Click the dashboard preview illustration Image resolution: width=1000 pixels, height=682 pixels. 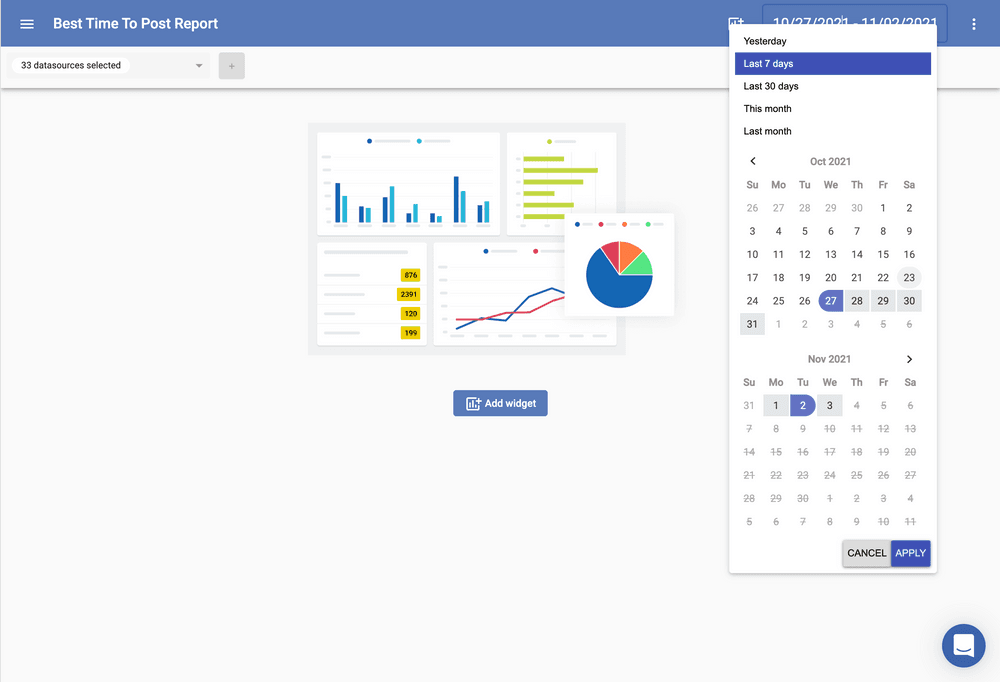(x=466, y=239)
